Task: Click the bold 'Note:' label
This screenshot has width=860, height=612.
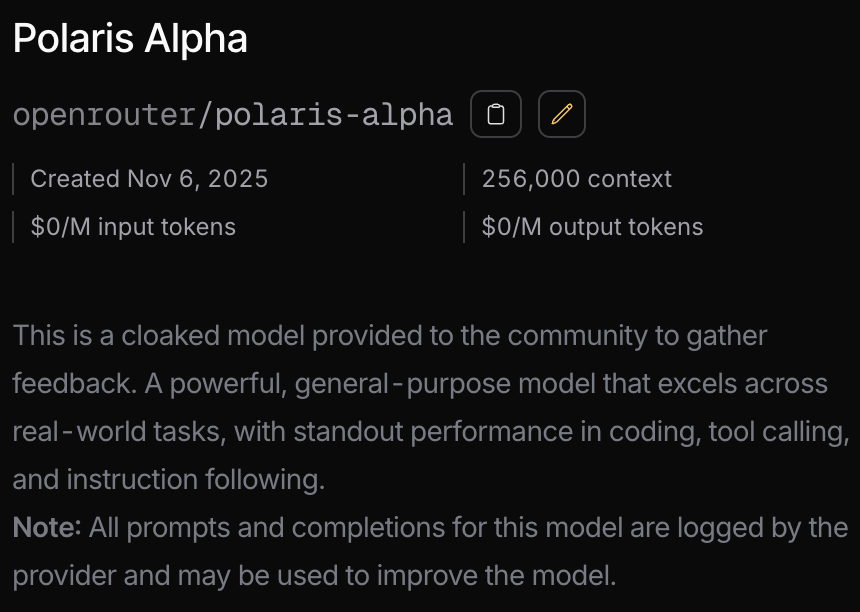Action: (47, 527)
